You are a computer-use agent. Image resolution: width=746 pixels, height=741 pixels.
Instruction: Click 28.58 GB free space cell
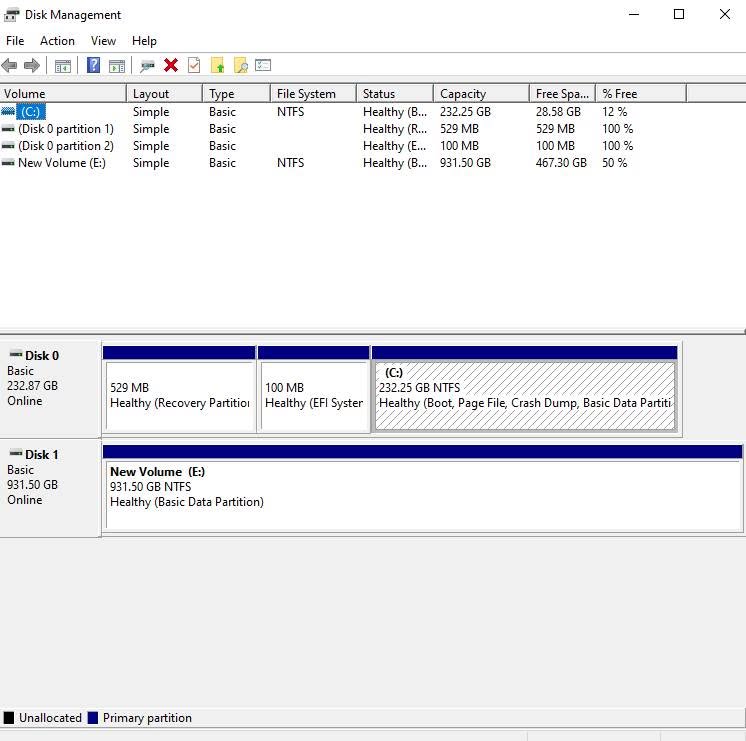(558, 112)
